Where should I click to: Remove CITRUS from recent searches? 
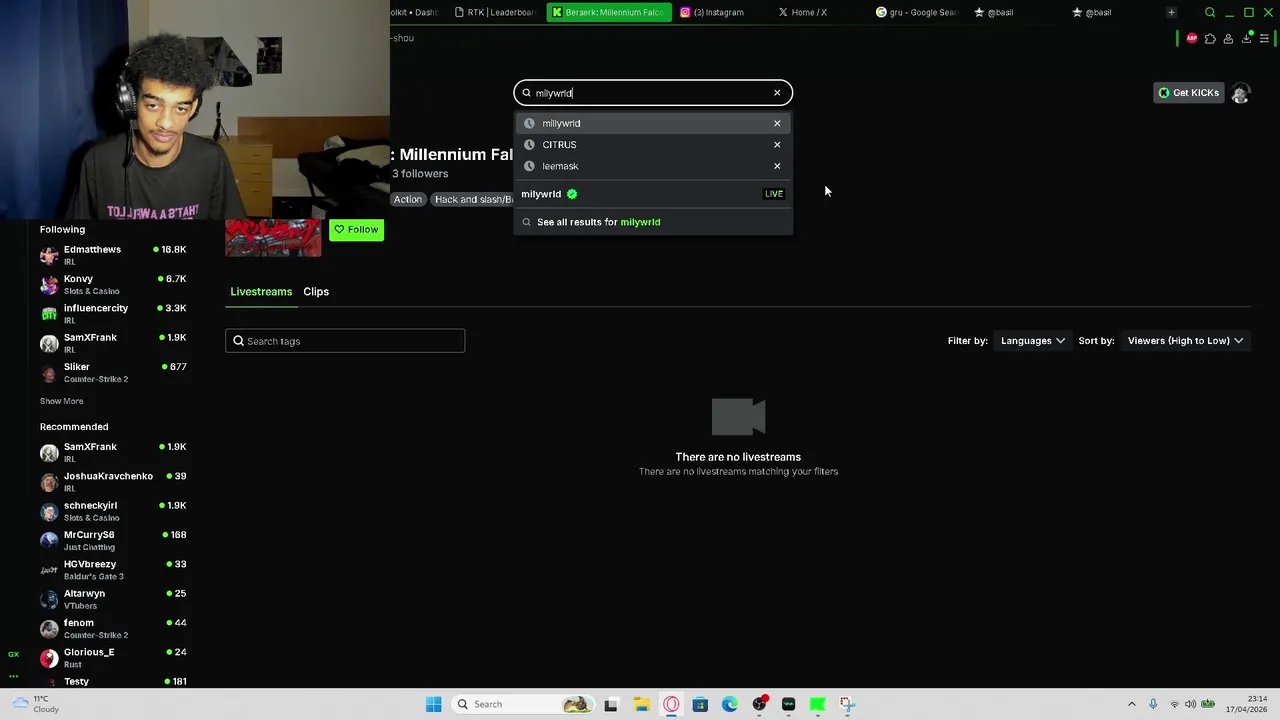777,145
